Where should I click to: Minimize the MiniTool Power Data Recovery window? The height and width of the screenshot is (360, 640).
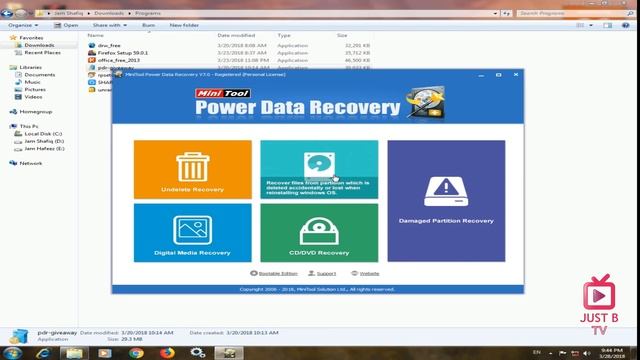tap(481, 75)
